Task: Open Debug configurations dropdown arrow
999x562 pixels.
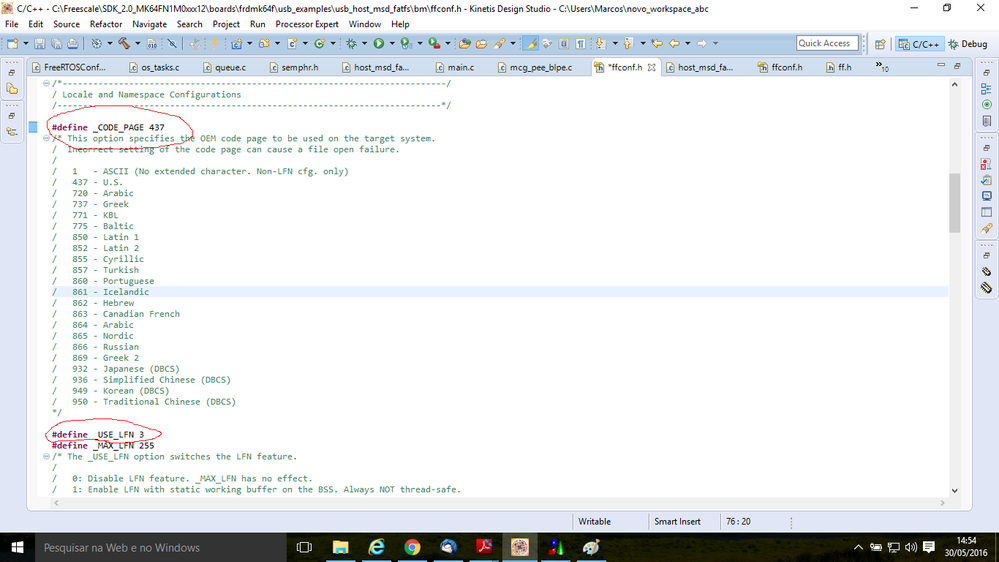Action: [x=364, y=43]
